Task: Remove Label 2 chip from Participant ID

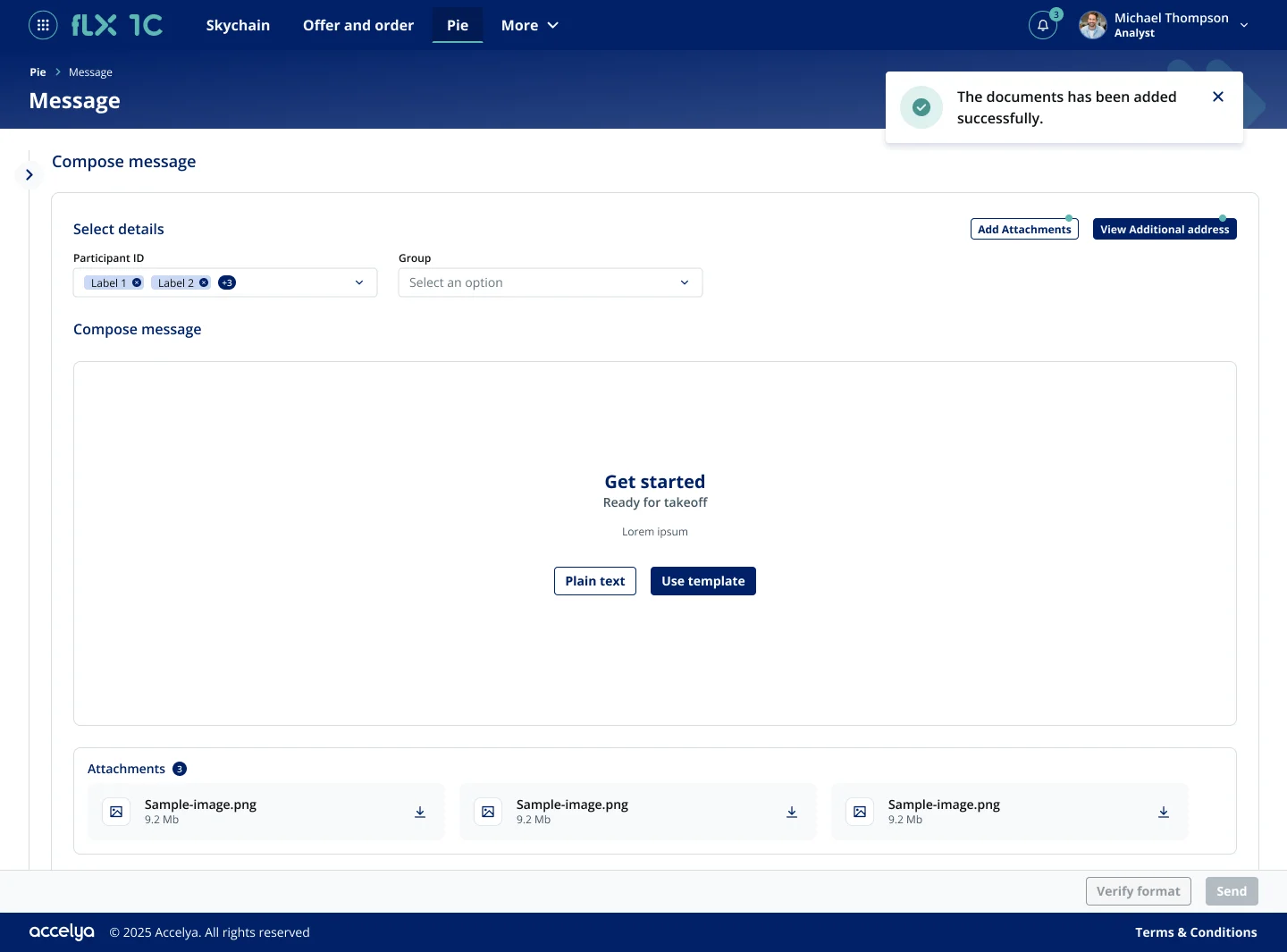Action: [x=204, y=282]
